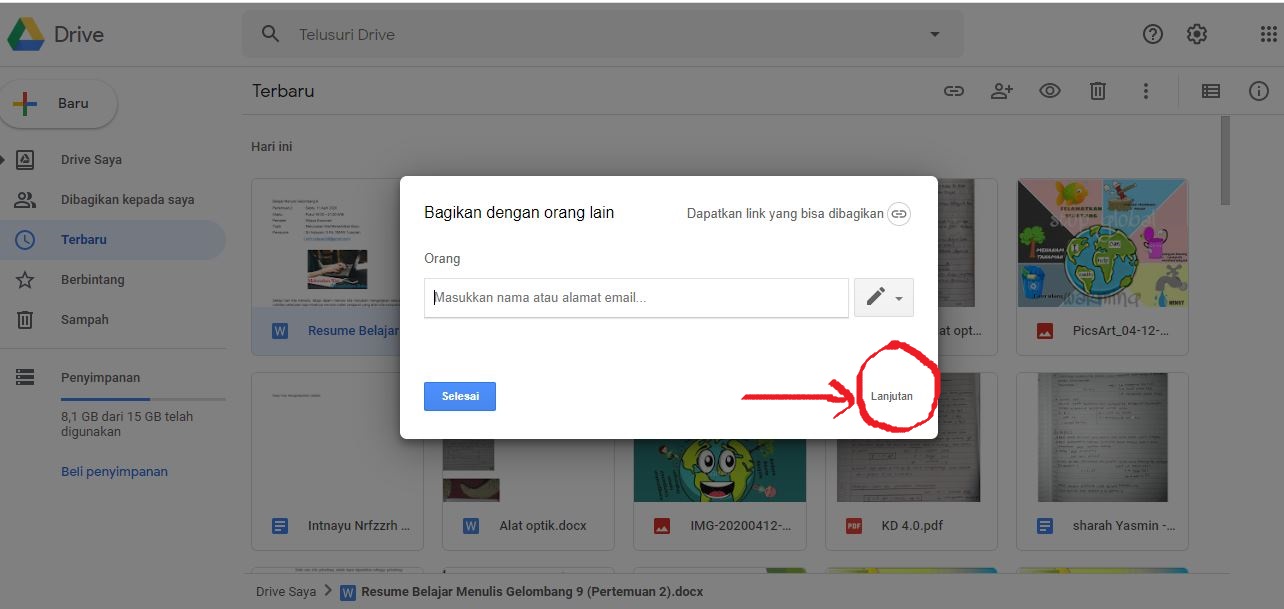Open Beli penyimpanan link
The width and height of the screenshot is (1284, 609).
[x=114, y=471]
